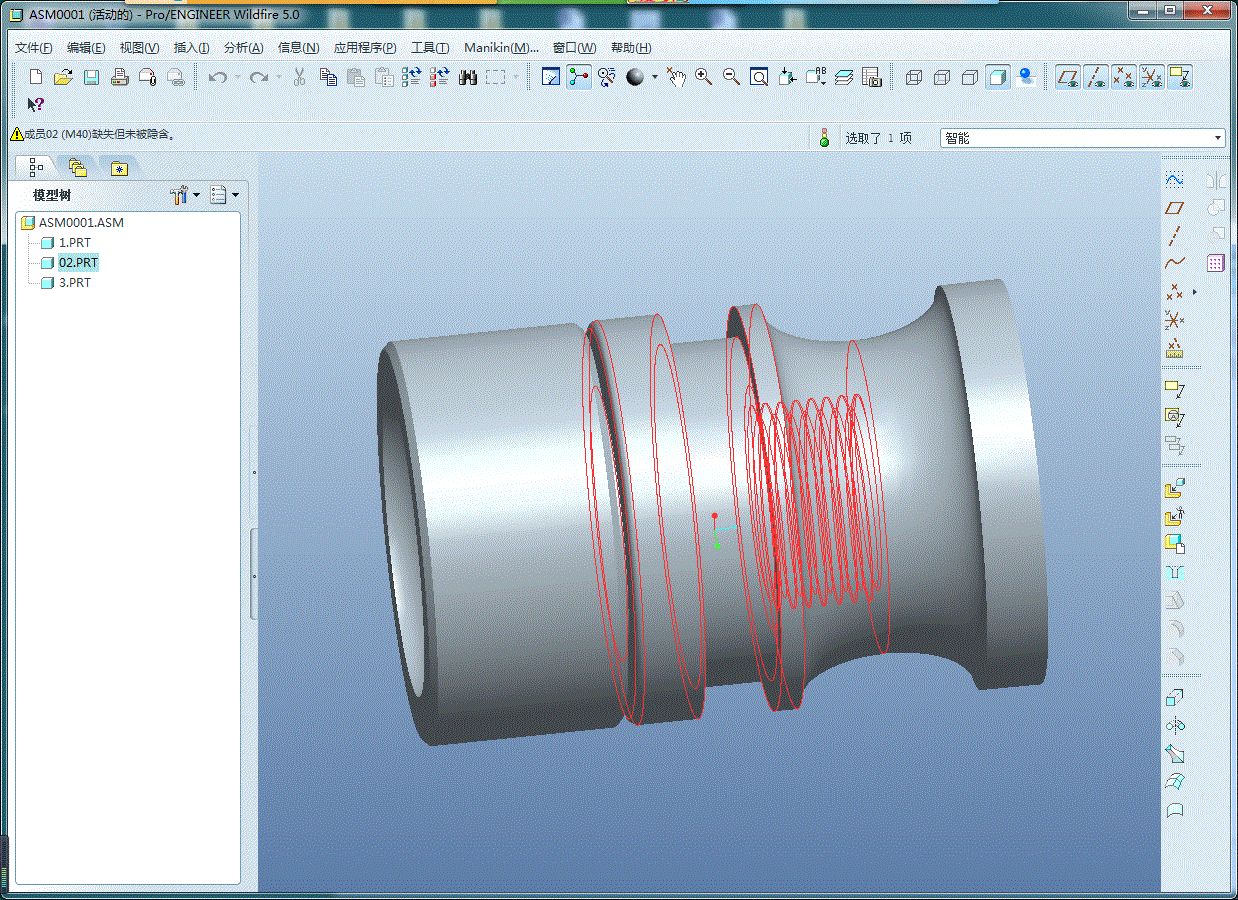Open a file with the folder icon
Viewport: 1238px width, 900px height.
pyautogui.click(x=63, y=77)
